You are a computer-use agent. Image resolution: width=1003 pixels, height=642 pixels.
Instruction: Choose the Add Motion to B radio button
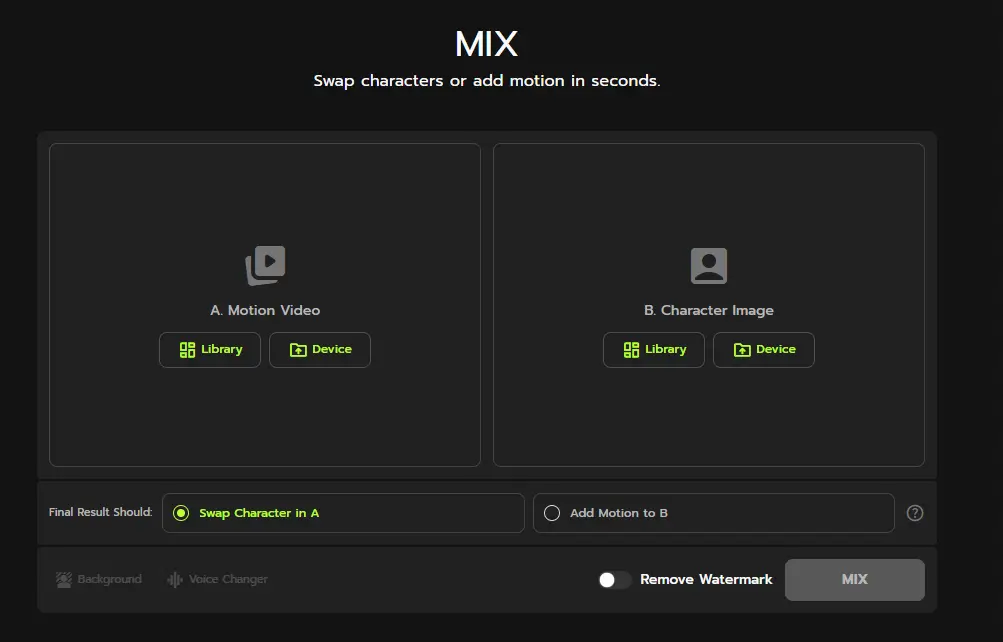(552, 513)
